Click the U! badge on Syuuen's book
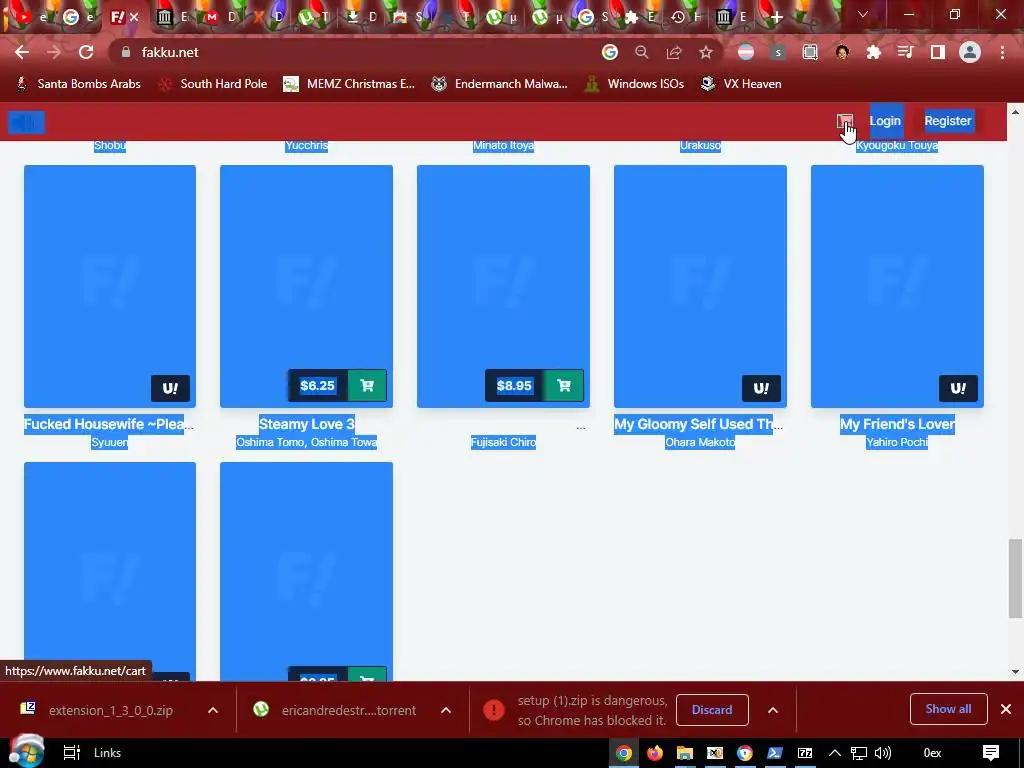This screenshot has height=768, width=1024. tap(170, 388)
